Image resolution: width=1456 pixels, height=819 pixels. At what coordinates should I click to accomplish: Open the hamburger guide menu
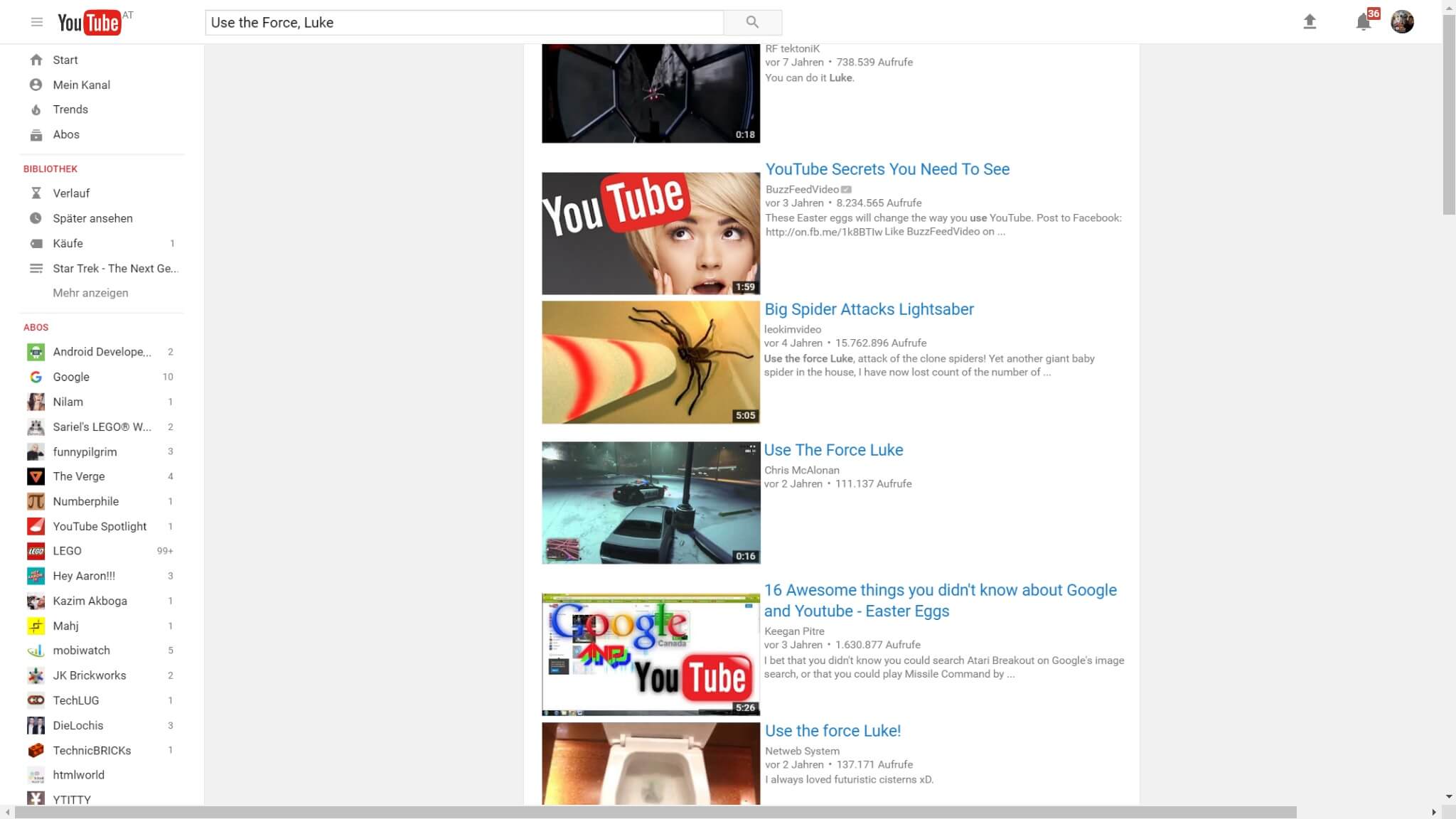click(x=37, y=22)
